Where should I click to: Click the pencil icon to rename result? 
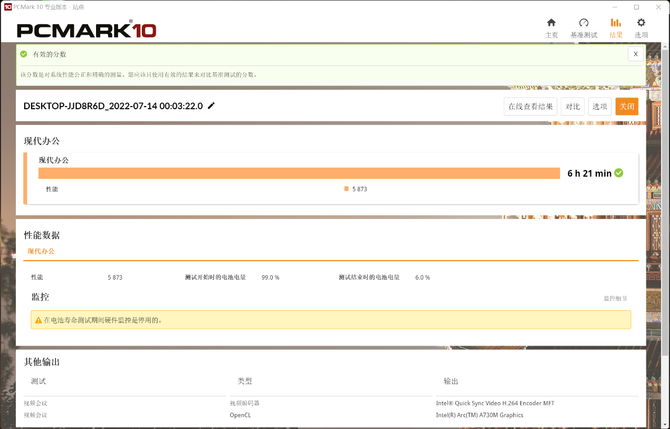coord(211,106)
